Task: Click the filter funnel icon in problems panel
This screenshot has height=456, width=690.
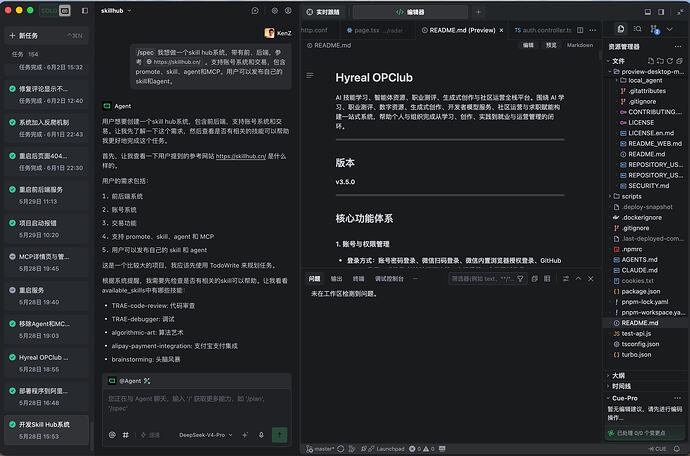Action: pyautogui.click(x=520, y=279)
